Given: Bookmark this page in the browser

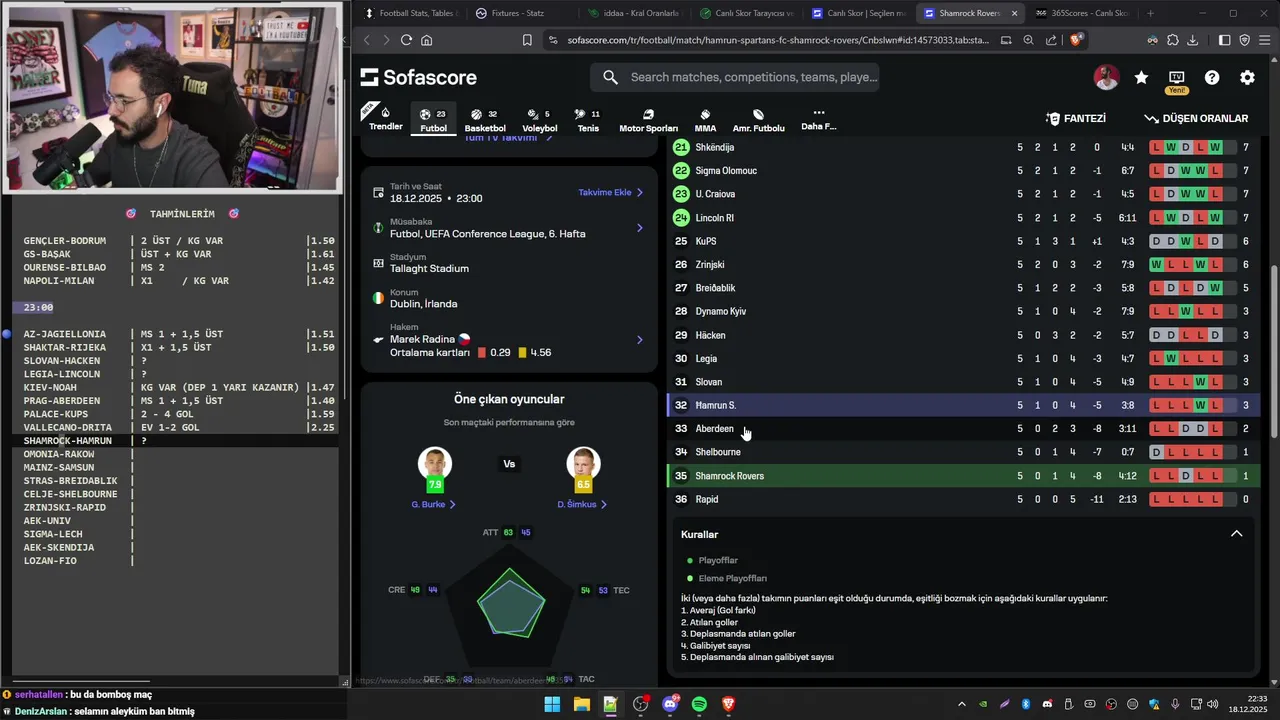Looking at the screenshot, I should coord(527,40).
